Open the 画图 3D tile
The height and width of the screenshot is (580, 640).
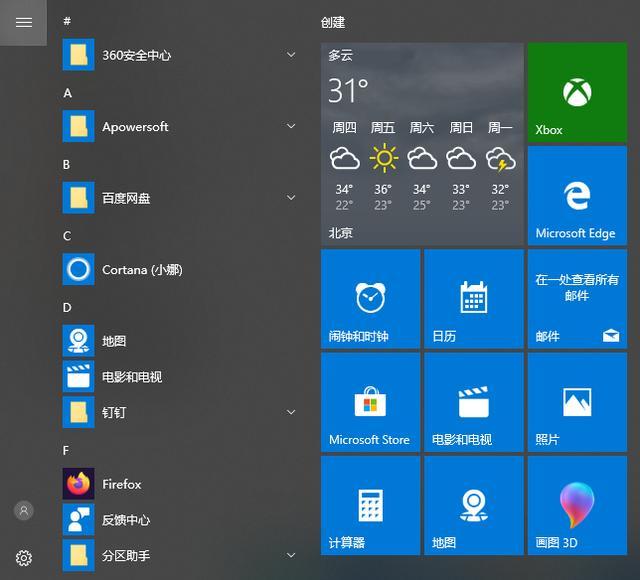point(577,506)
